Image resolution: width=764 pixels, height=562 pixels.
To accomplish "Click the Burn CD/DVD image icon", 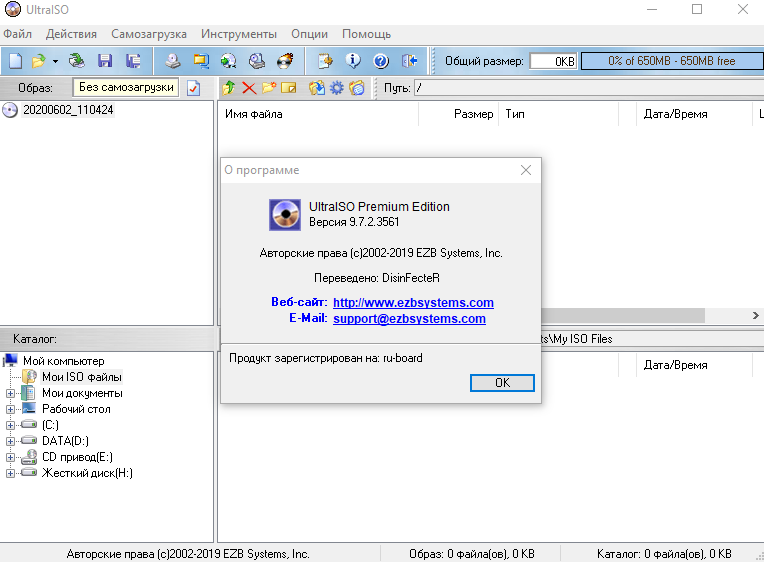I will [x=285, y=61].
